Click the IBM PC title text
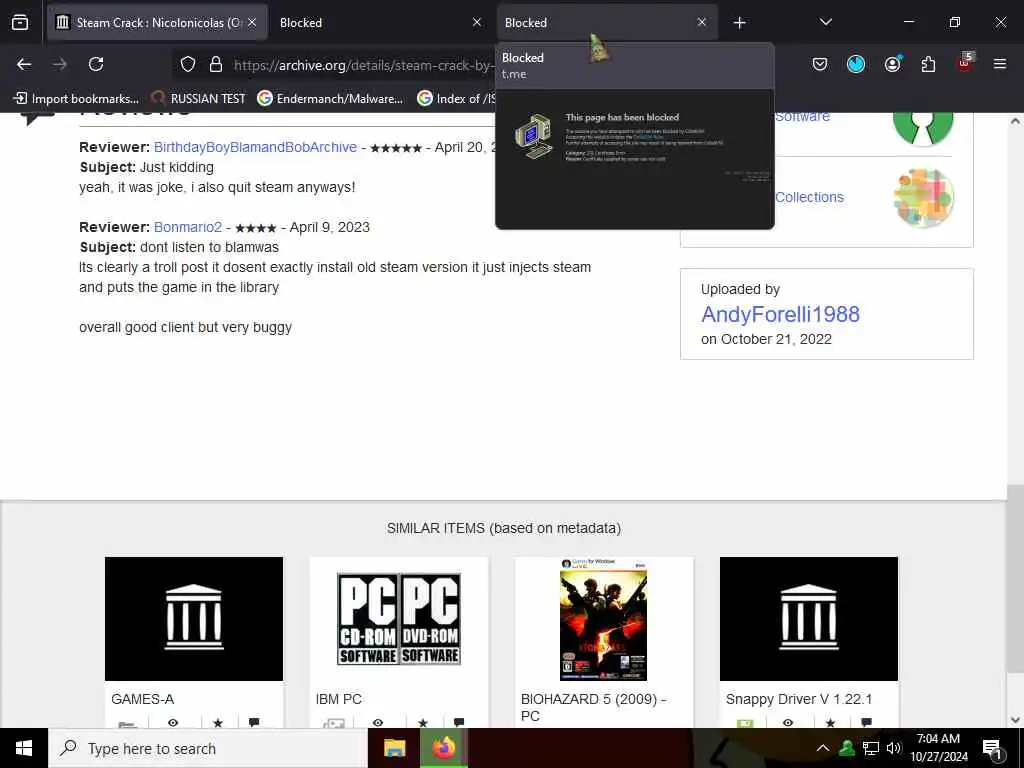This screenshot has width=1024, height=768. pos(338,699)
